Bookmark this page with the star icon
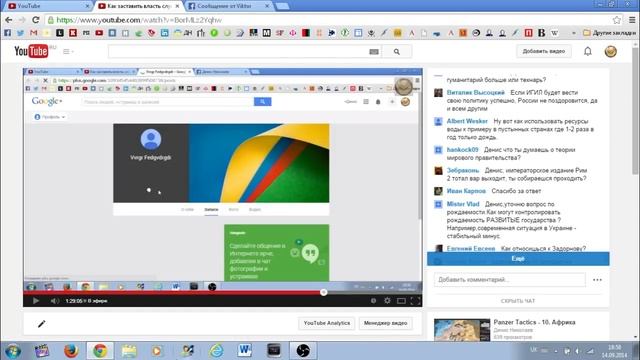The image size is (640, 360). click(617, 20)
